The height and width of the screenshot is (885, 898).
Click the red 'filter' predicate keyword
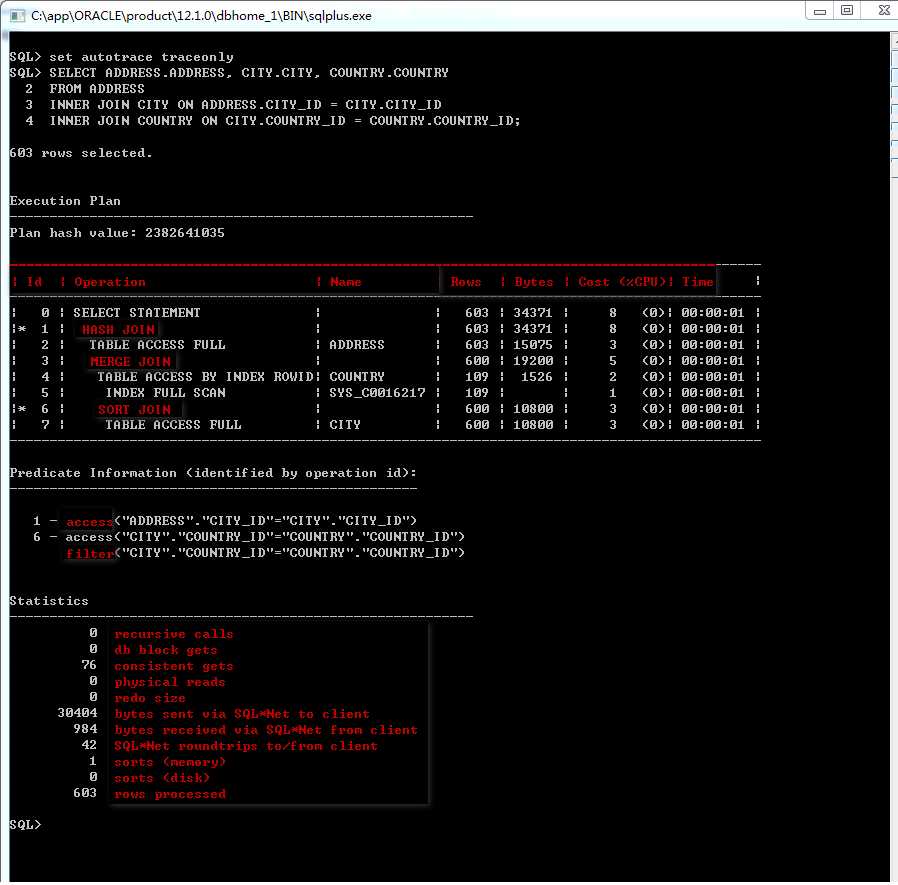90,553
